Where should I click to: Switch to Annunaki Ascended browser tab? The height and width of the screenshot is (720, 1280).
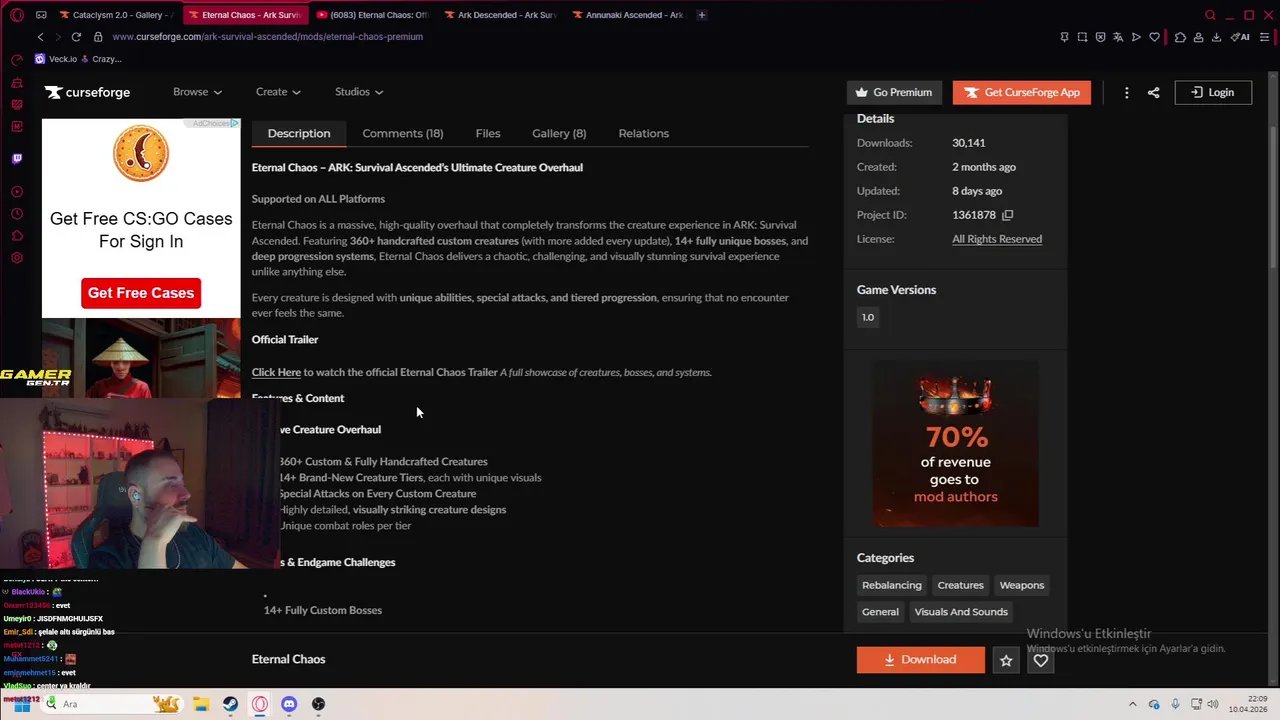click(628, 15)
